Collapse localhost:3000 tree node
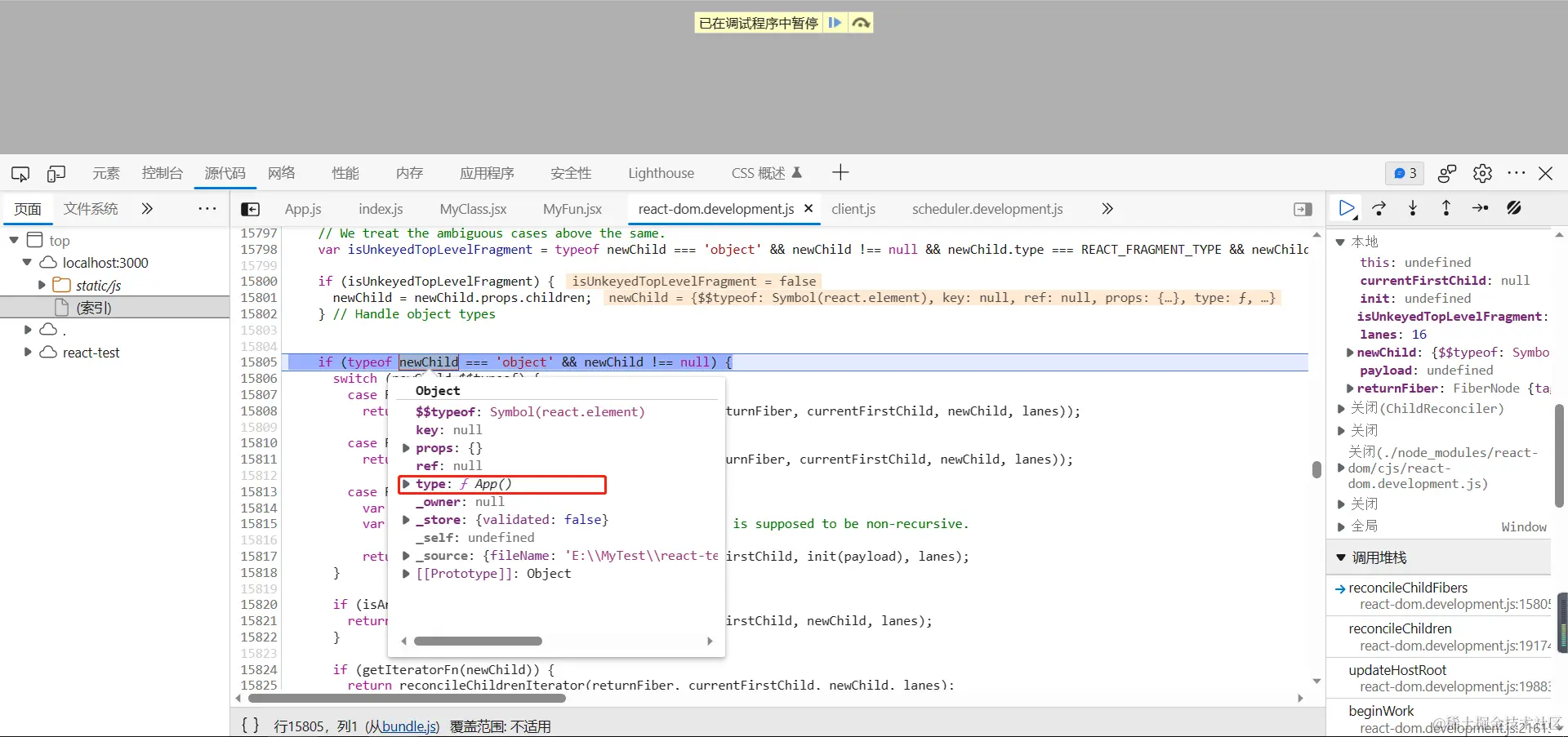The width and height of the screenshot is (1568, 737). 27,263
